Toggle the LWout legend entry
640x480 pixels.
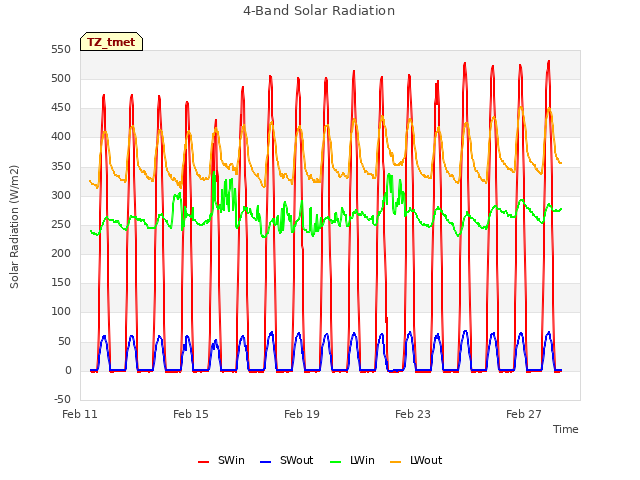point(416,460)
